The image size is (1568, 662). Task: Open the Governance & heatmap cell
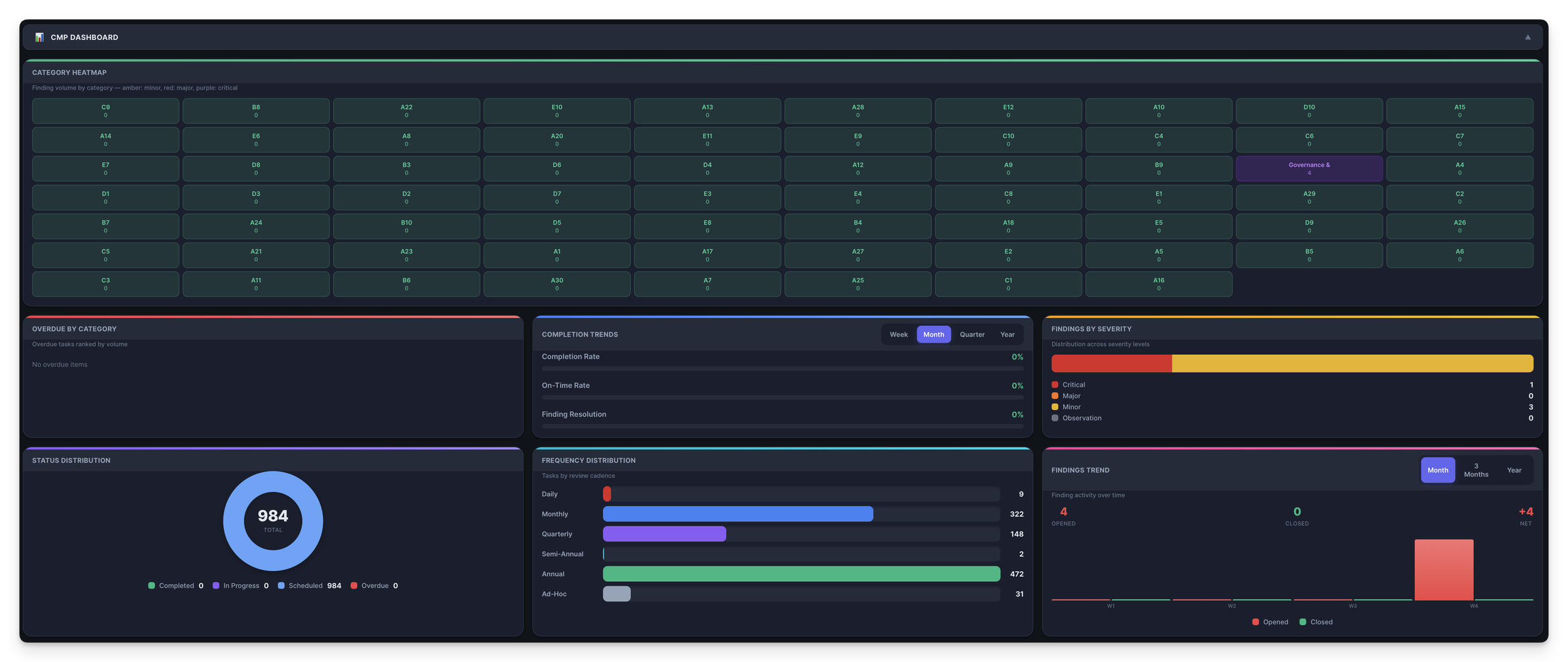(x=1309, y=168)
